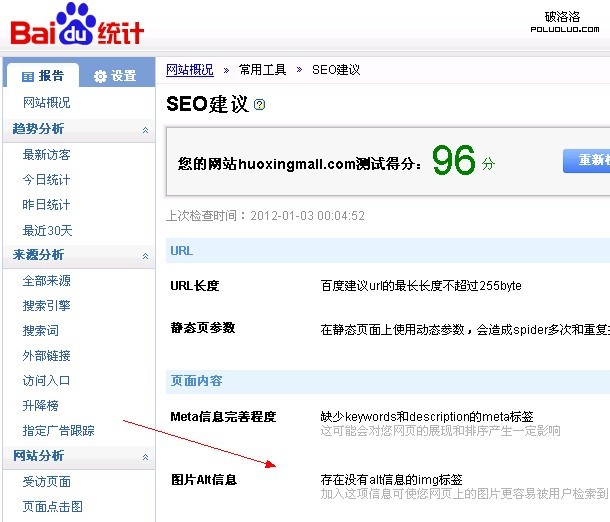This screenshot has height=522, width=610.
Task: Go to 外部链接 report
Action: pyautogui.click(x=46, y=356)
